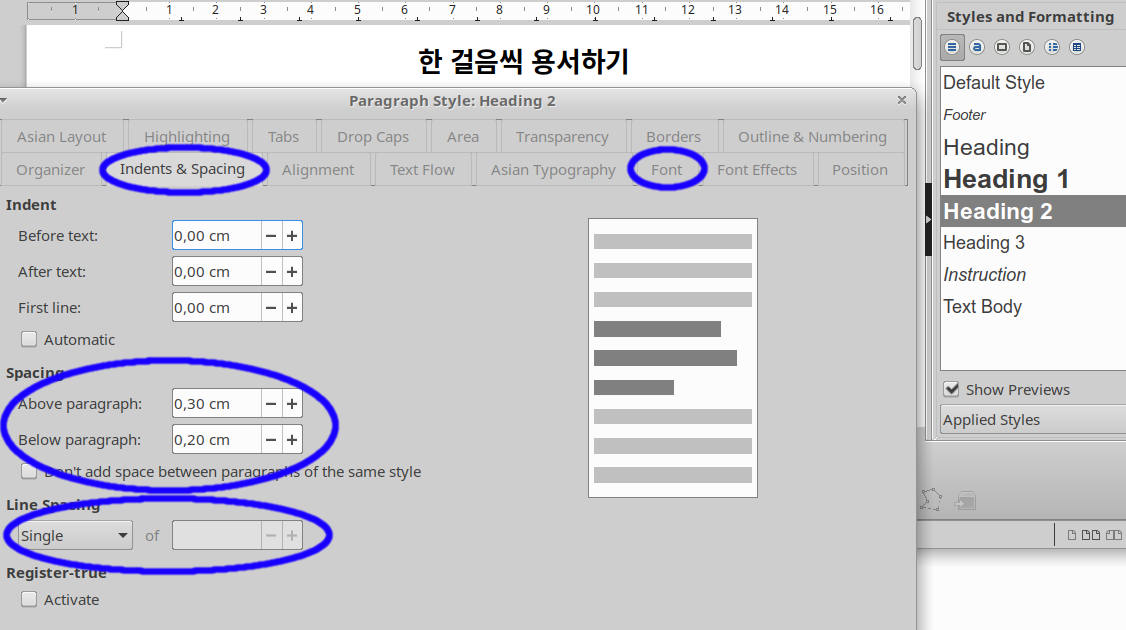Select book view in status bar
The image size is (1126, 630).
(x=1114, y=535)
